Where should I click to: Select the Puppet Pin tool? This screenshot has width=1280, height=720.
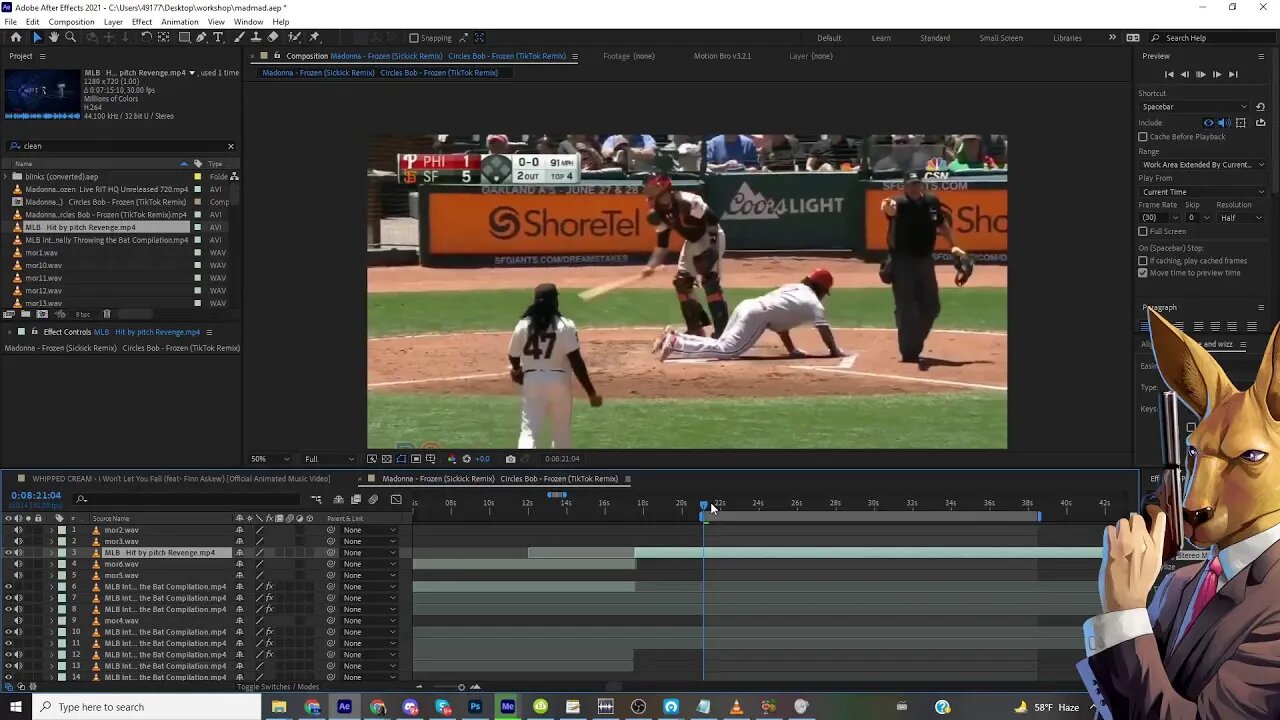point(313,37)
